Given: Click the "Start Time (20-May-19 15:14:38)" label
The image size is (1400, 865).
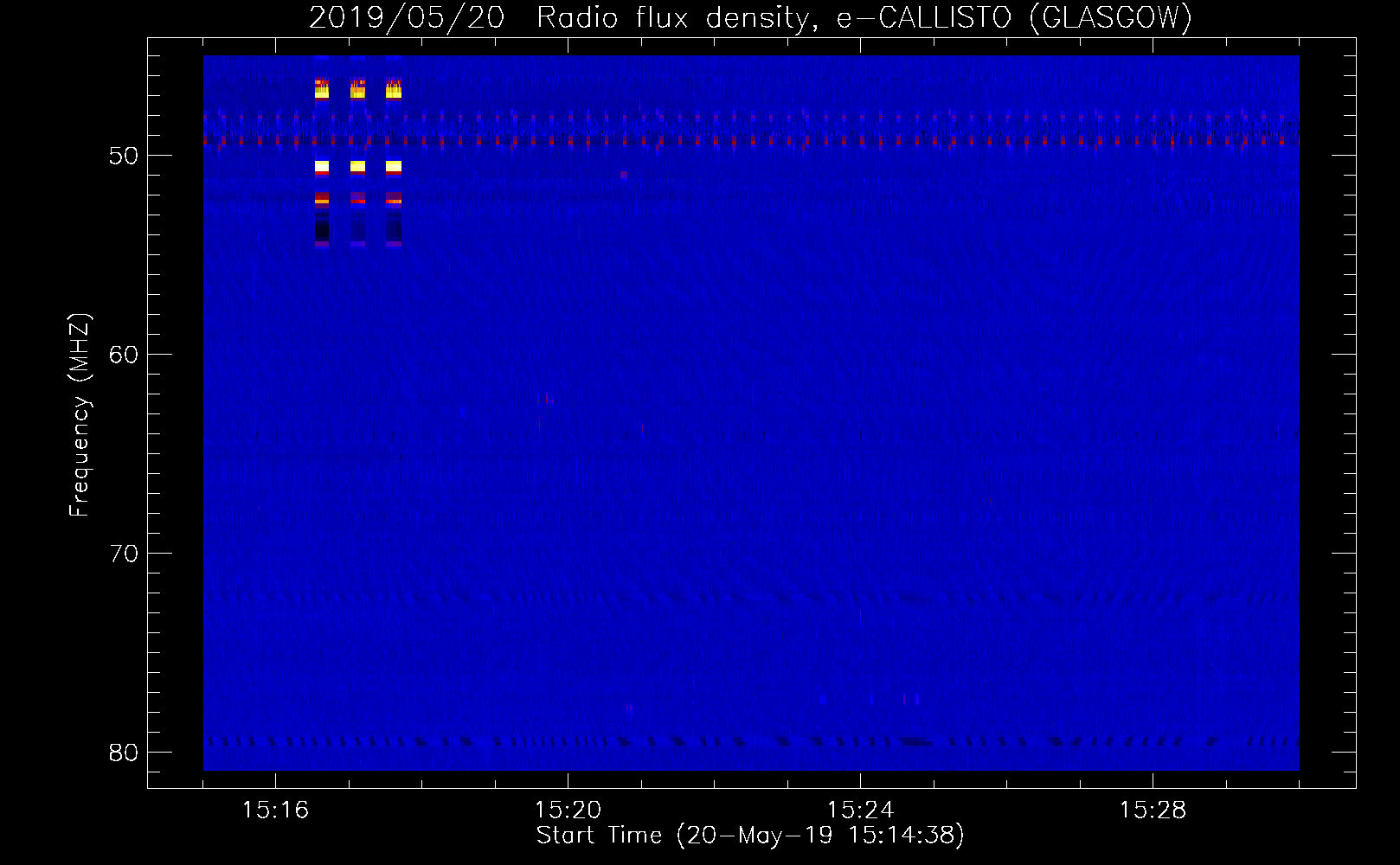Looking at the screenshot, I should click(x=750, y=836).
